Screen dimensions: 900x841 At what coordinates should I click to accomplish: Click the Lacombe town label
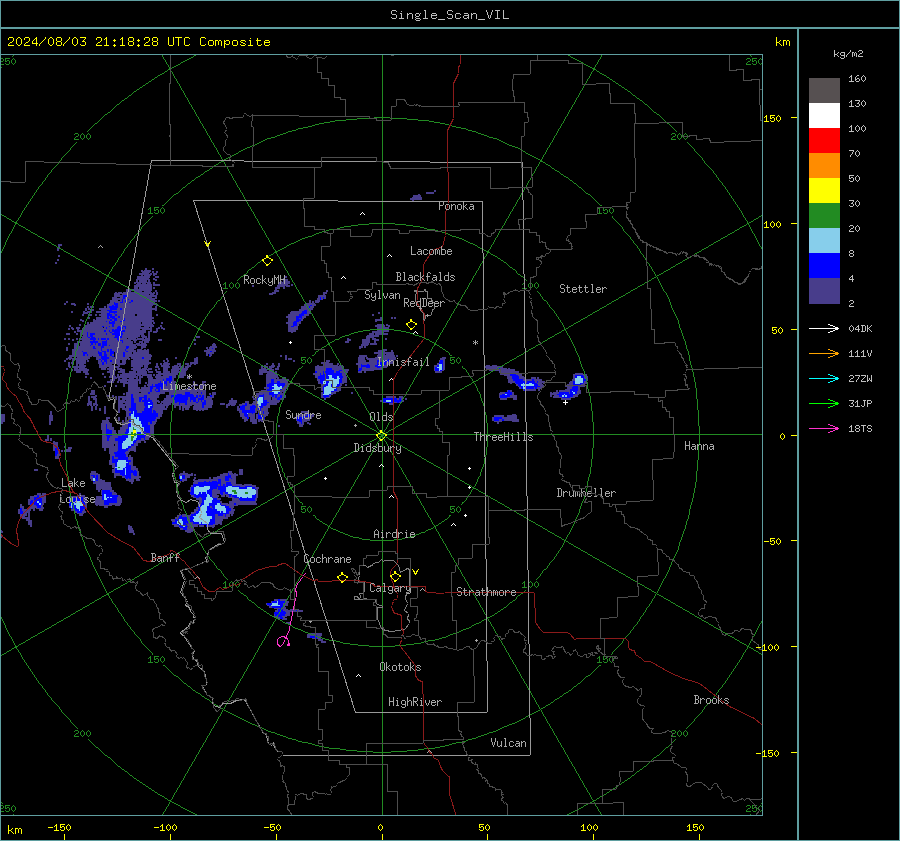(x=431, y=251)
